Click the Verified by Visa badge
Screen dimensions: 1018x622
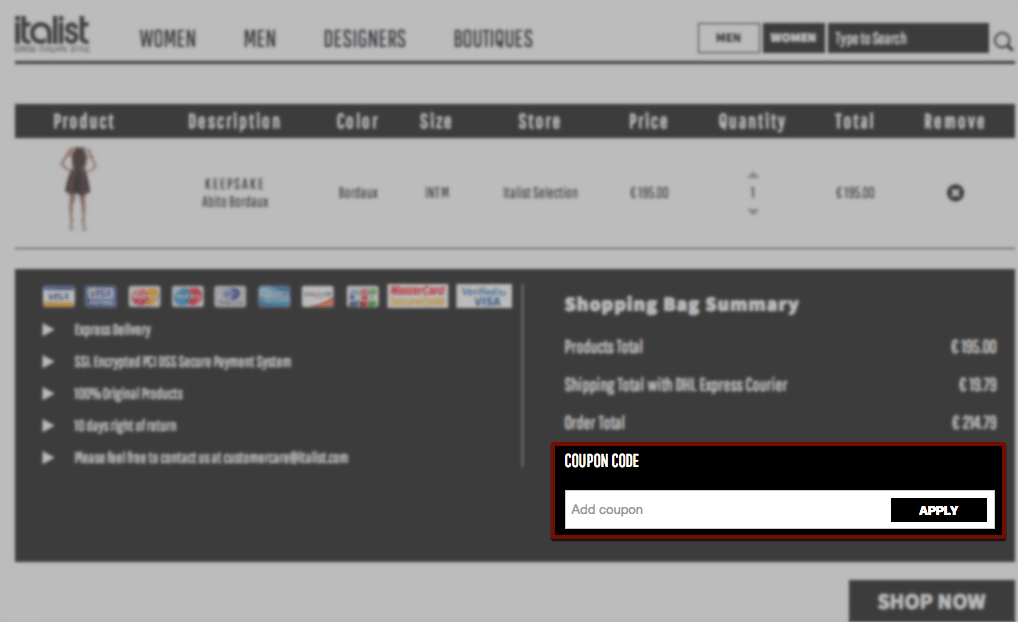click(x=484, y=295)
